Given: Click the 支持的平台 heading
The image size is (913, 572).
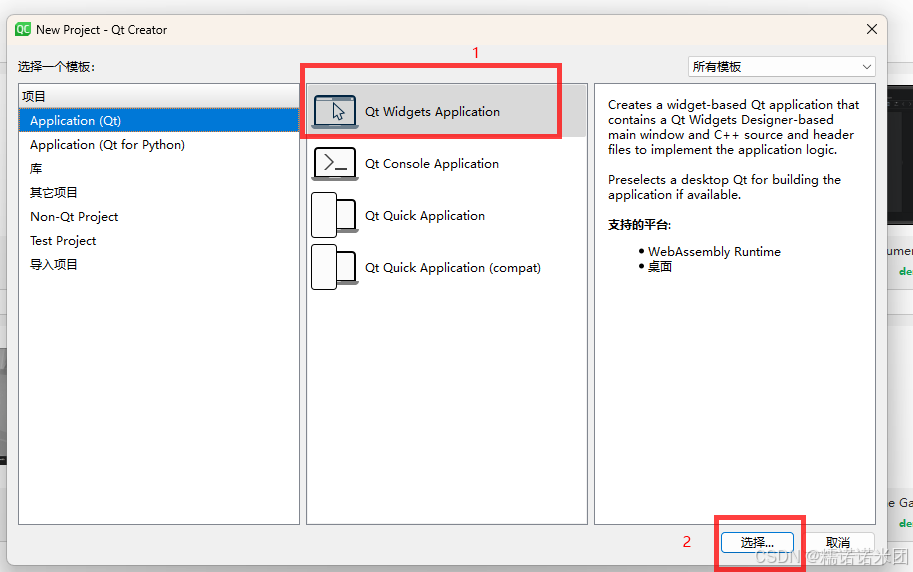Looking at the screenshot, I should 639,225.
